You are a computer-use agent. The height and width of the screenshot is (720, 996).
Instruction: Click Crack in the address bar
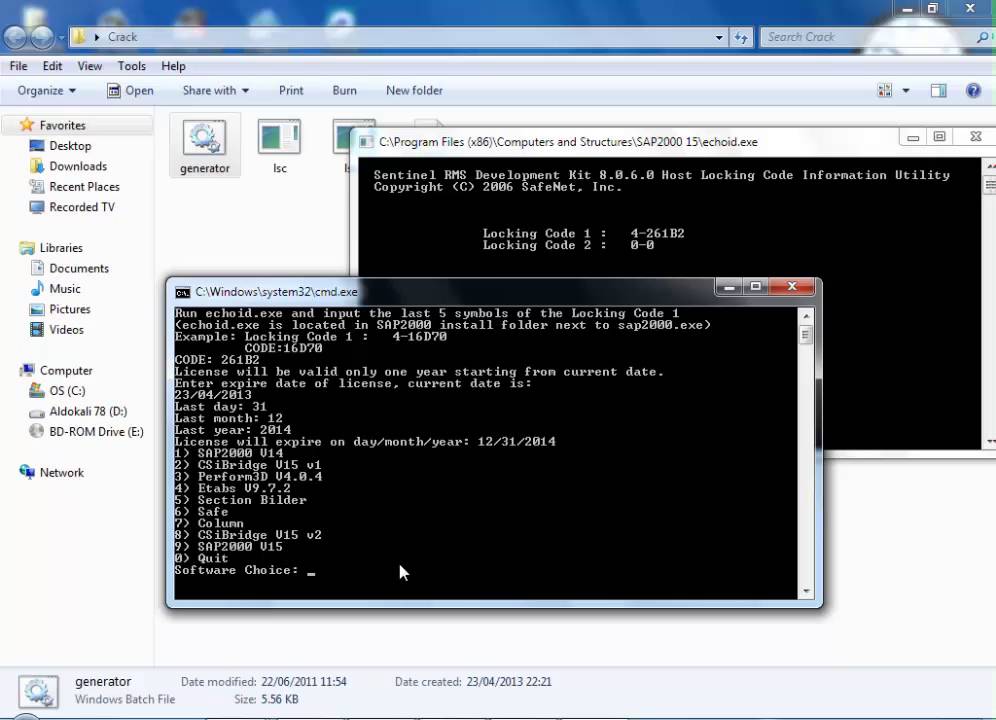(x=122, y=37)
